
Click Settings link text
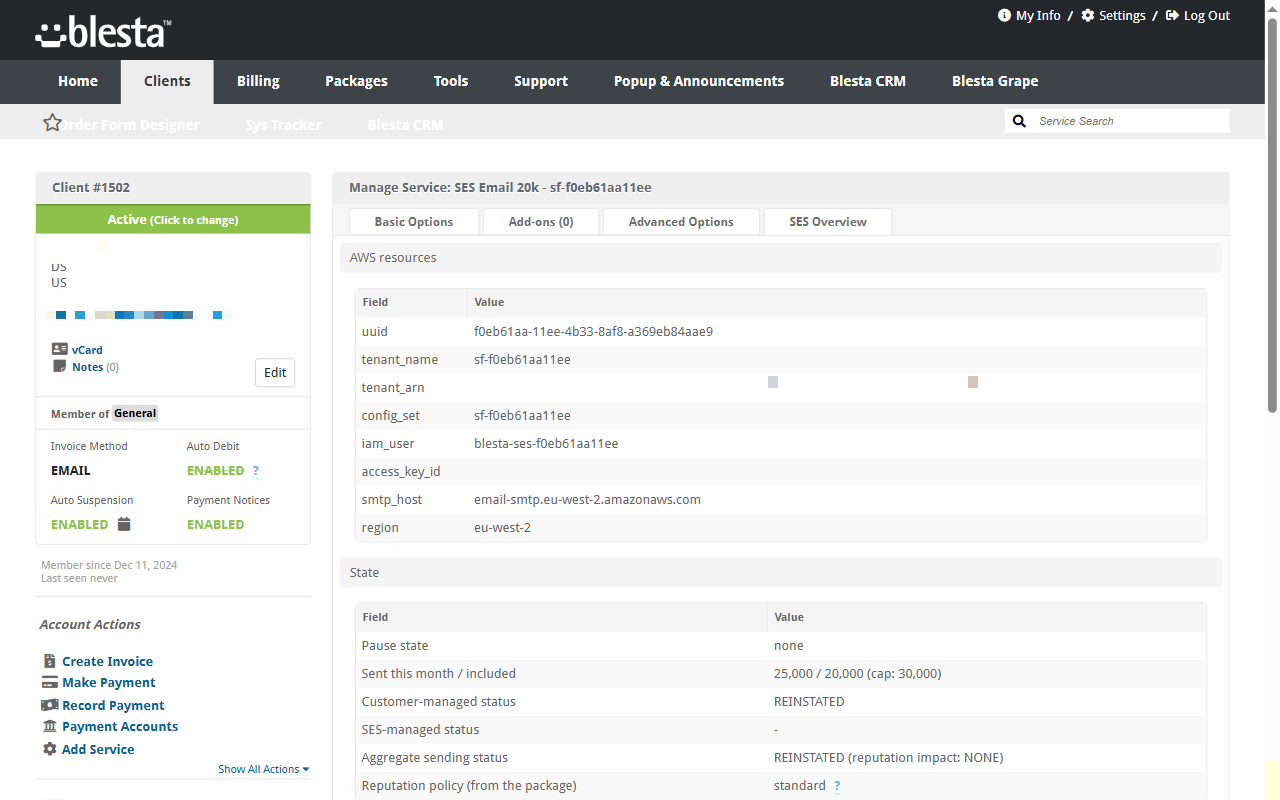1122,15
